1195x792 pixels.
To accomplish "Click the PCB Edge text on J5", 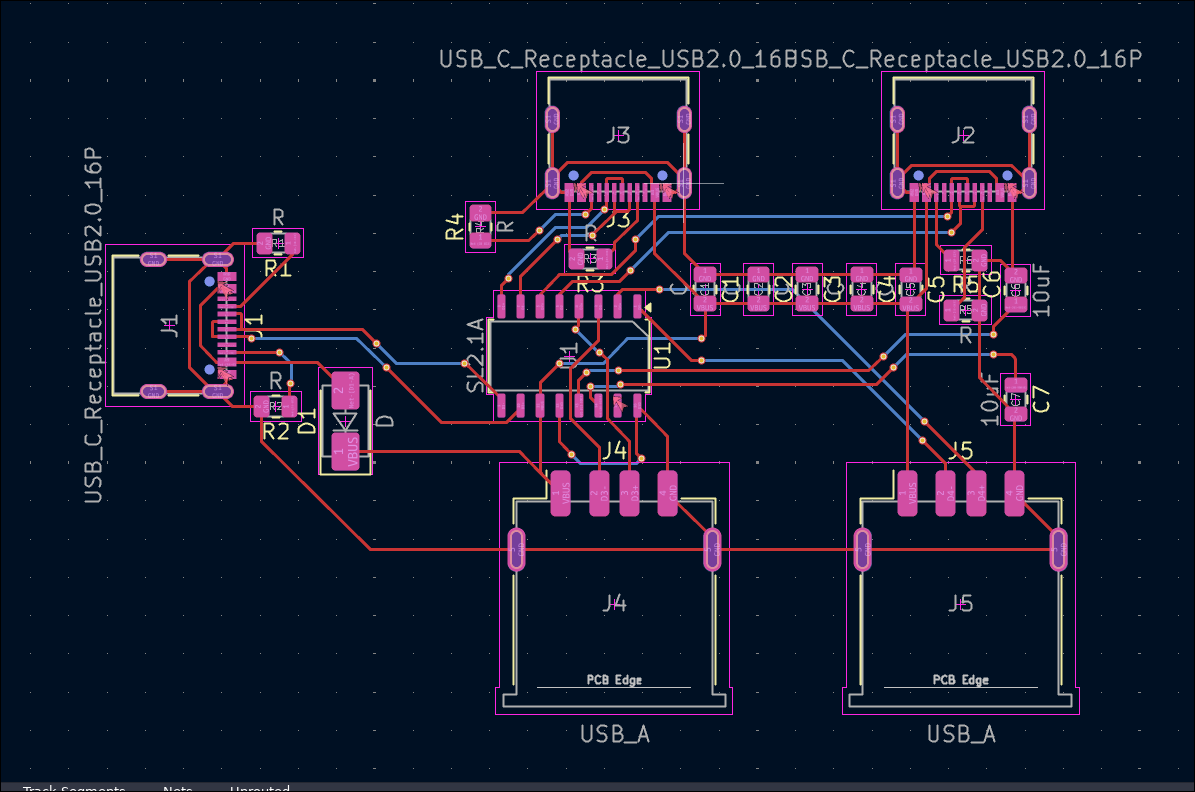I will (x=960, y=680).
